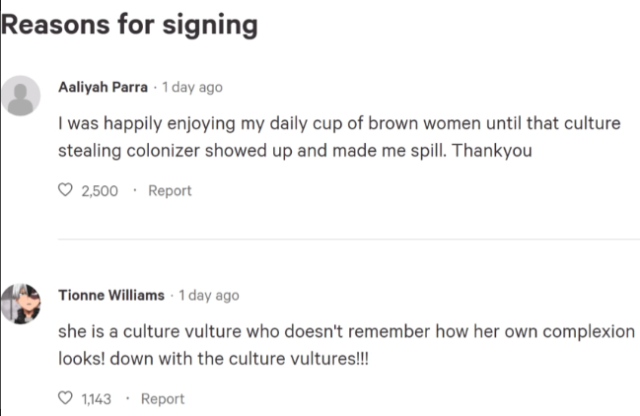The image size is (640, 416).
Task: Click the timestamp next to Aaliyah Parra
Action: (192, 87)
